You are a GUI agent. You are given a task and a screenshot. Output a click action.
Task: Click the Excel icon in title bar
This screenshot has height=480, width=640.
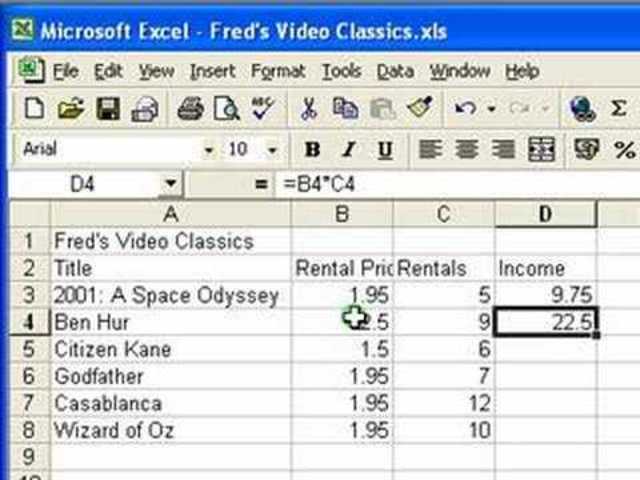[x=22, y=30]
